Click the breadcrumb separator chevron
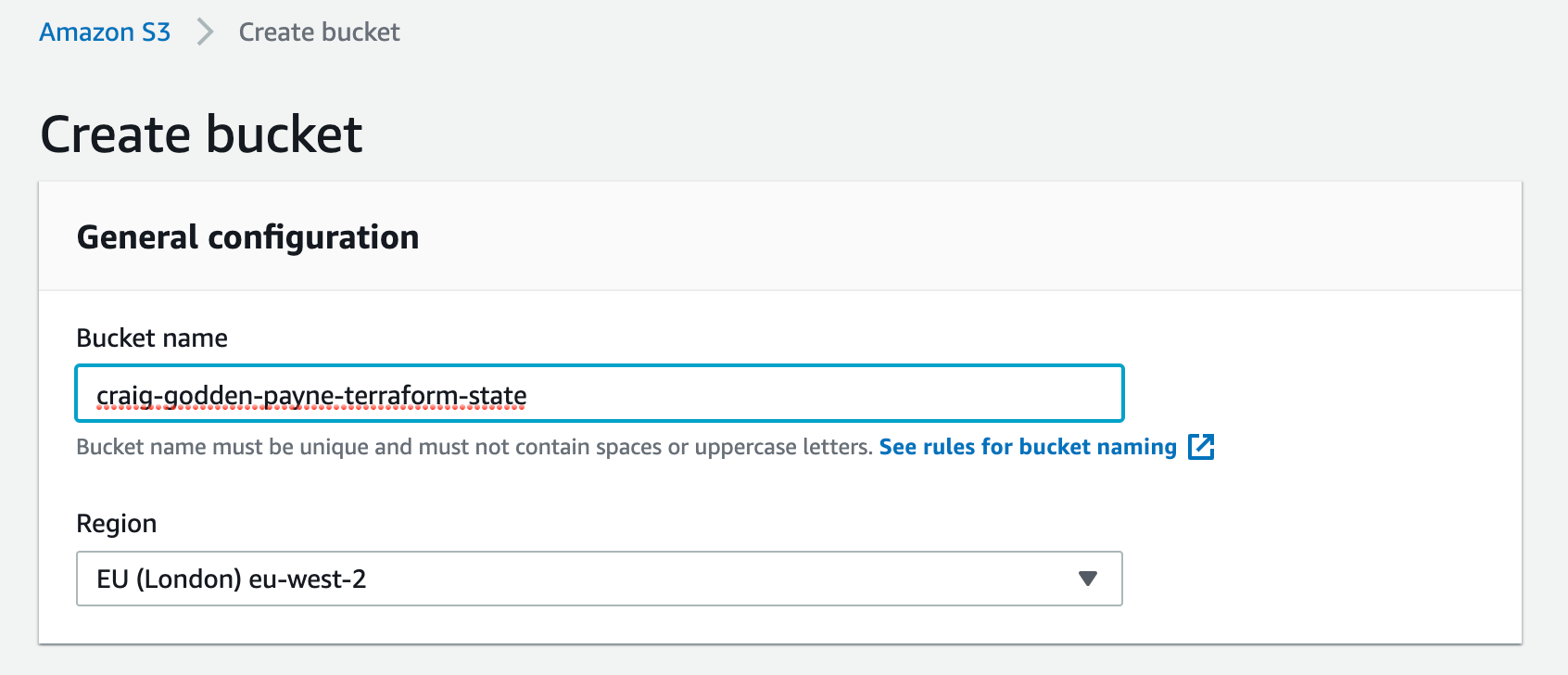Viewport: 1568px width, 675px height. [205, 32]
